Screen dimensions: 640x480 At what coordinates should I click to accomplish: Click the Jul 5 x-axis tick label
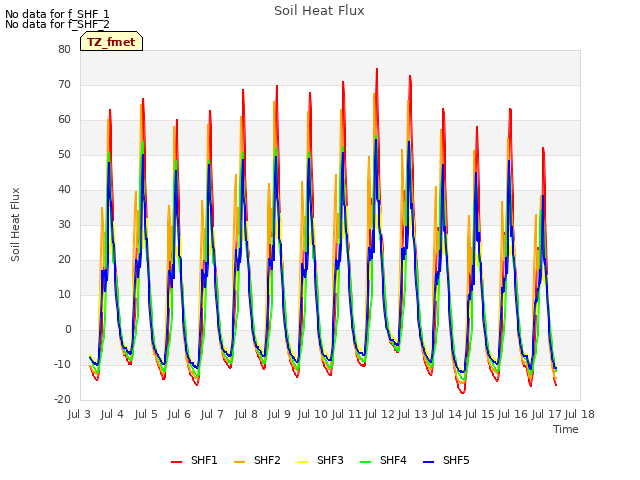click(146, 414)
